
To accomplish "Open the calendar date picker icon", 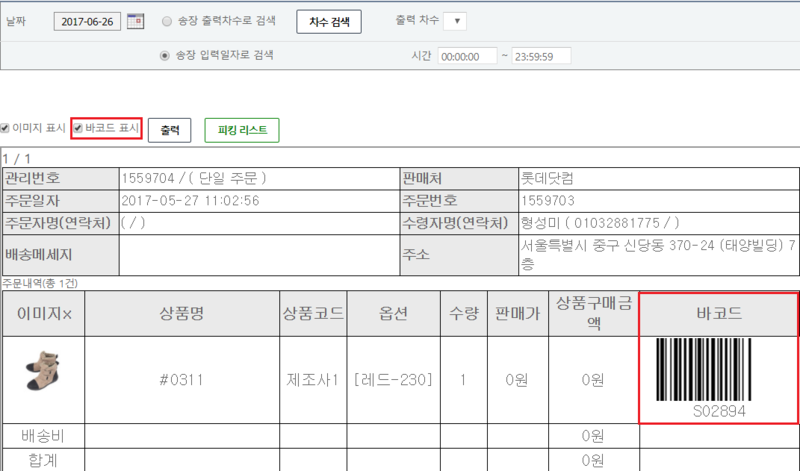I will 136,21.
